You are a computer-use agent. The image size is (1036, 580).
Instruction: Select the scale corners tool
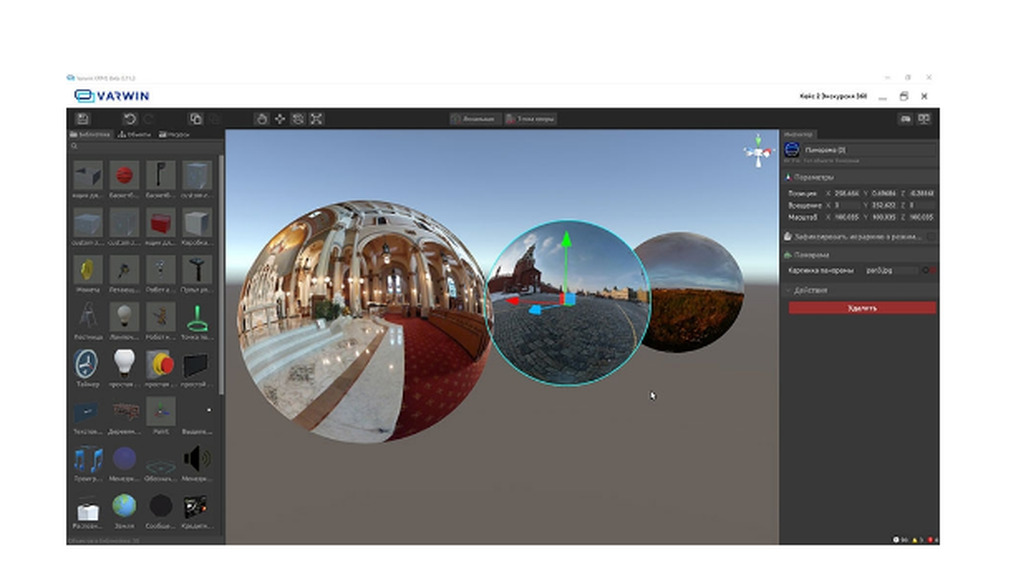[316, 119]
